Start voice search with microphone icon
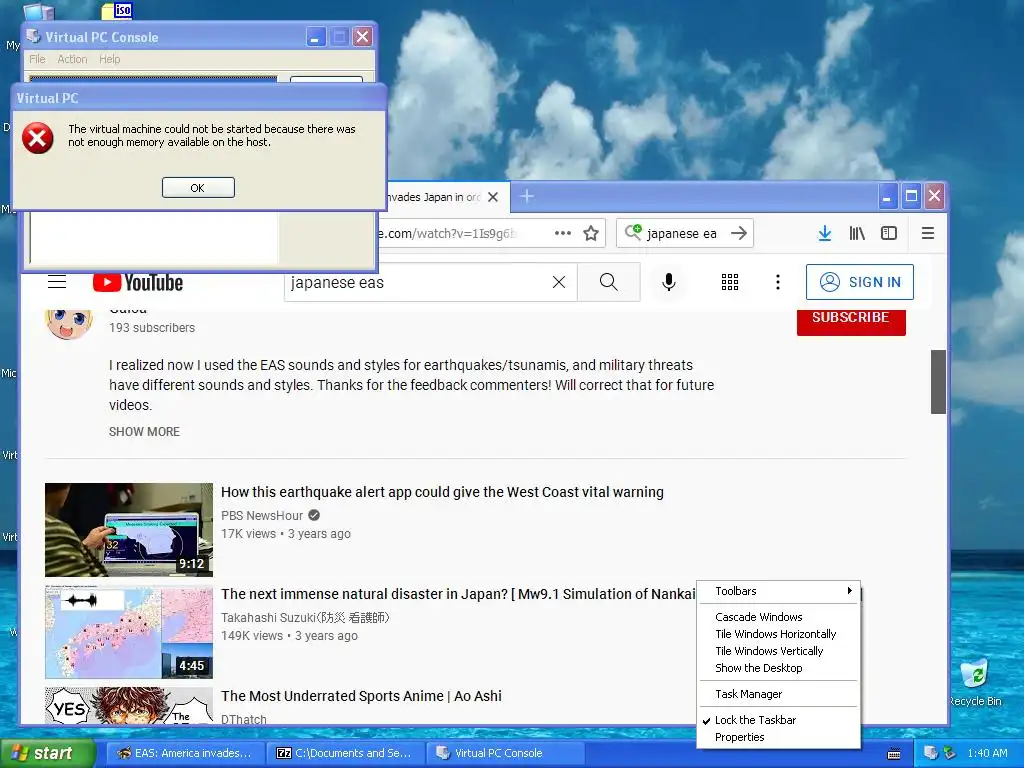Viewport: 1024px width, 768px height. pyautogui.click(x=669, y=282)
